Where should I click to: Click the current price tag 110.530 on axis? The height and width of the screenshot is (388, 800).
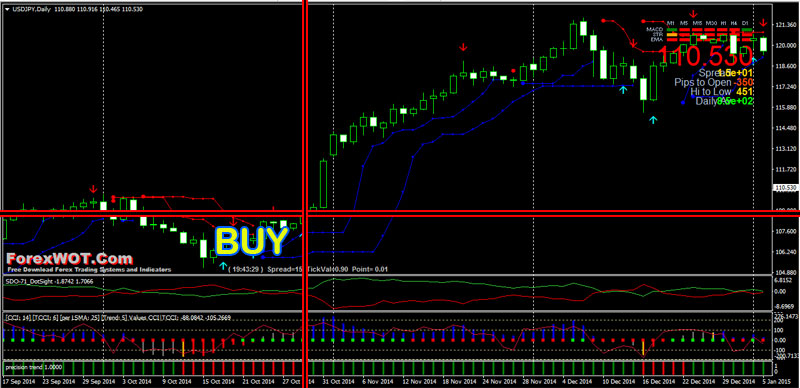(x=786, y=188)
